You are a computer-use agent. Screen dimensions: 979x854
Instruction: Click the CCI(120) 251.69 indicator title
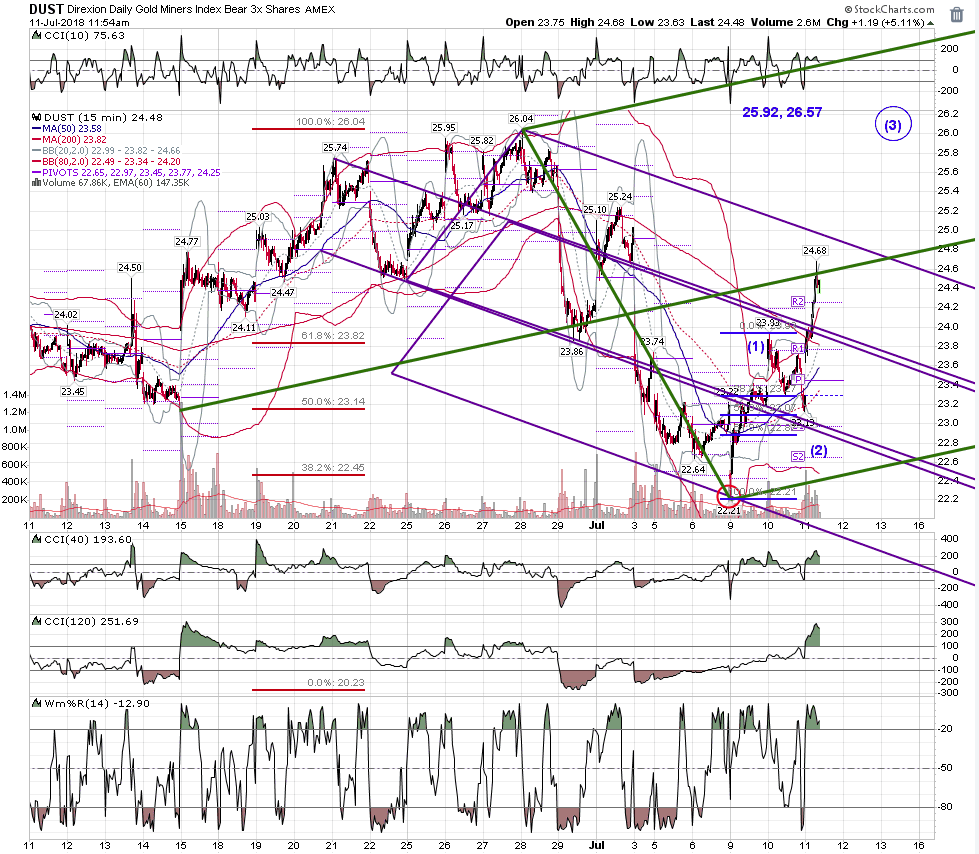point(91,622)
